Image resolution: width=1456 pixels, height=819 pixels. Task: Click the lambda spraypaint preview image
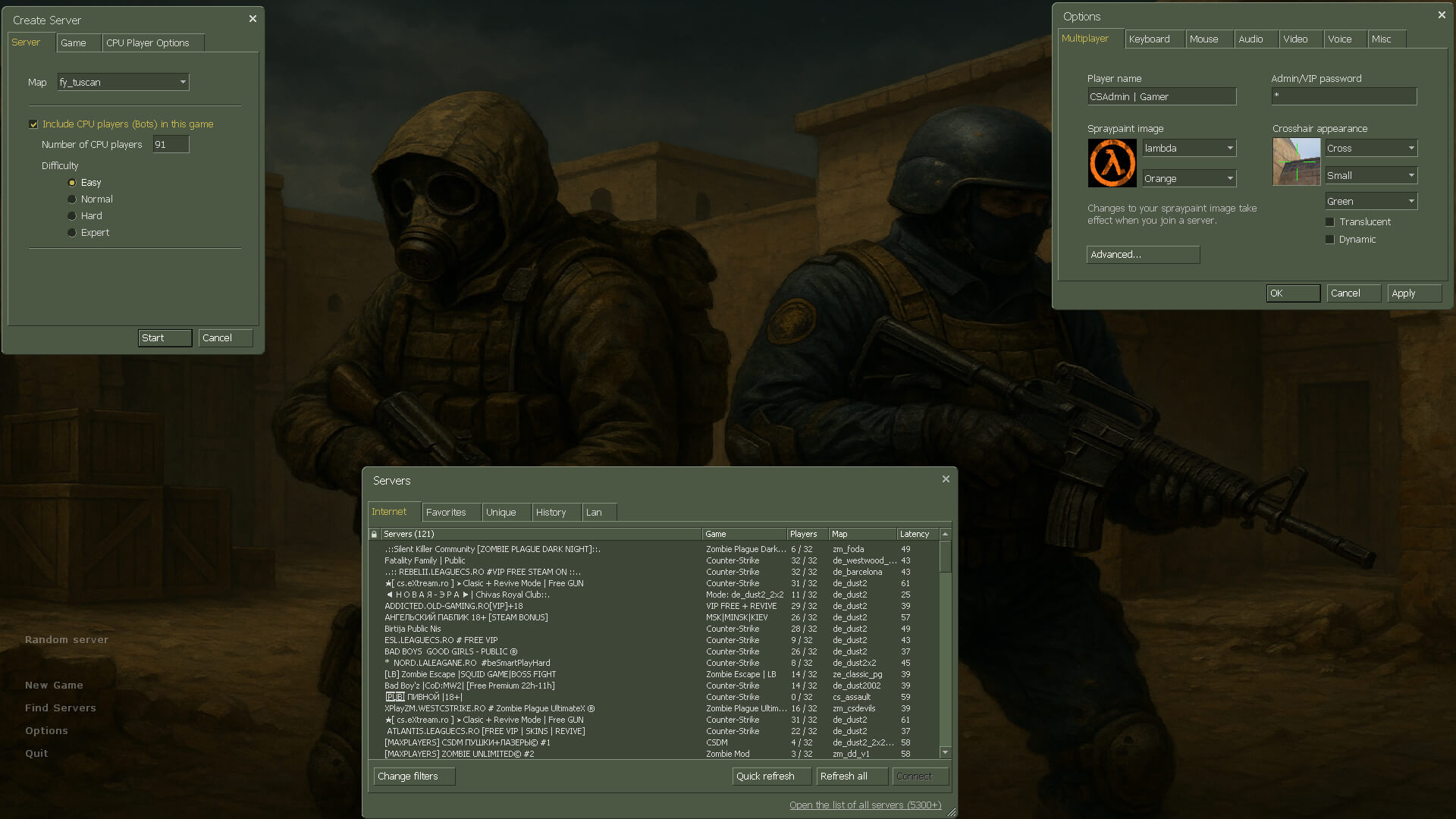1112,163
